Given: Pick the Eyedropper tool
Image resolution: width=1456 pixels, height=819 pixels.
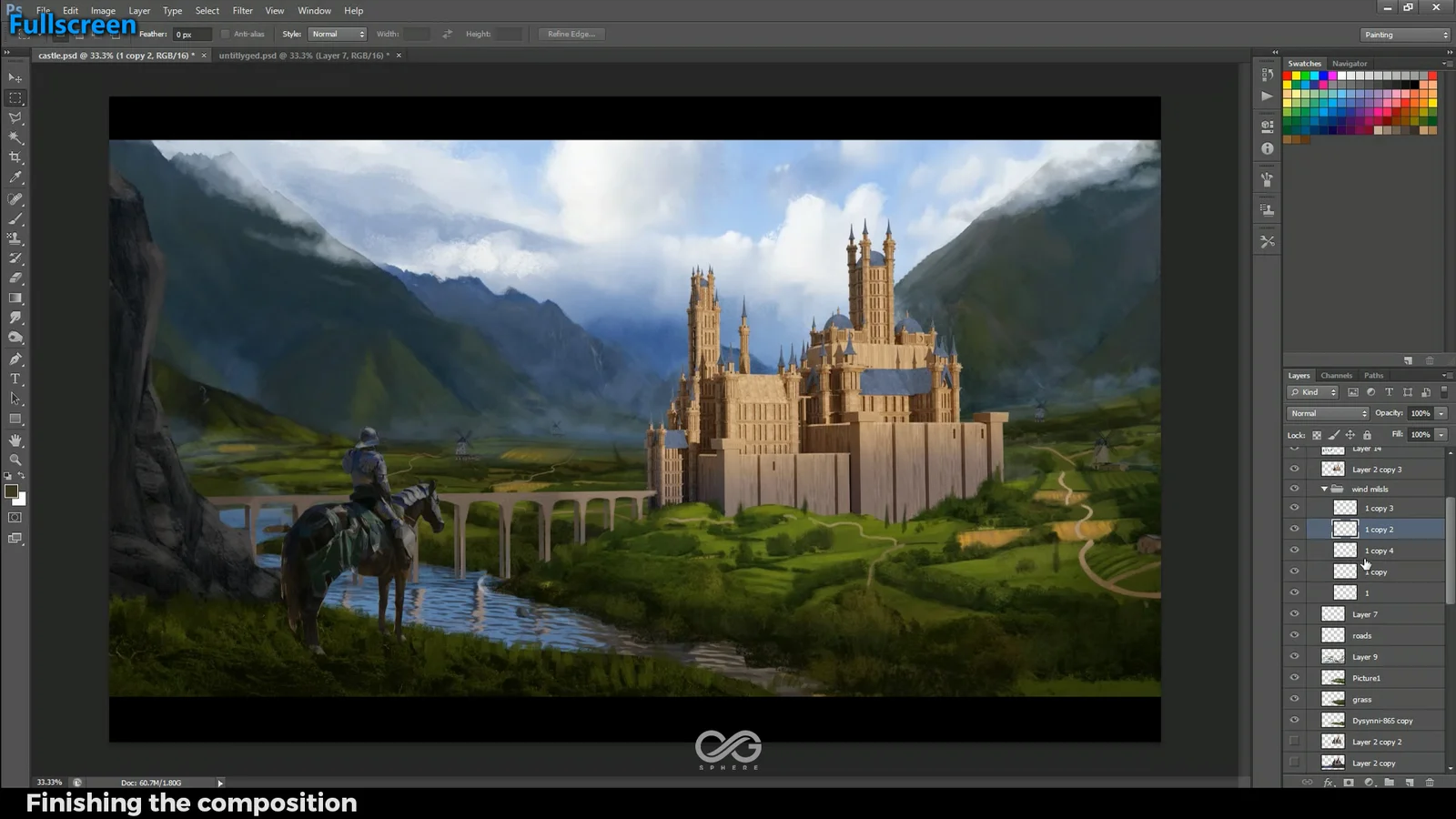Looking at the screenshot, I should point(15,177).
